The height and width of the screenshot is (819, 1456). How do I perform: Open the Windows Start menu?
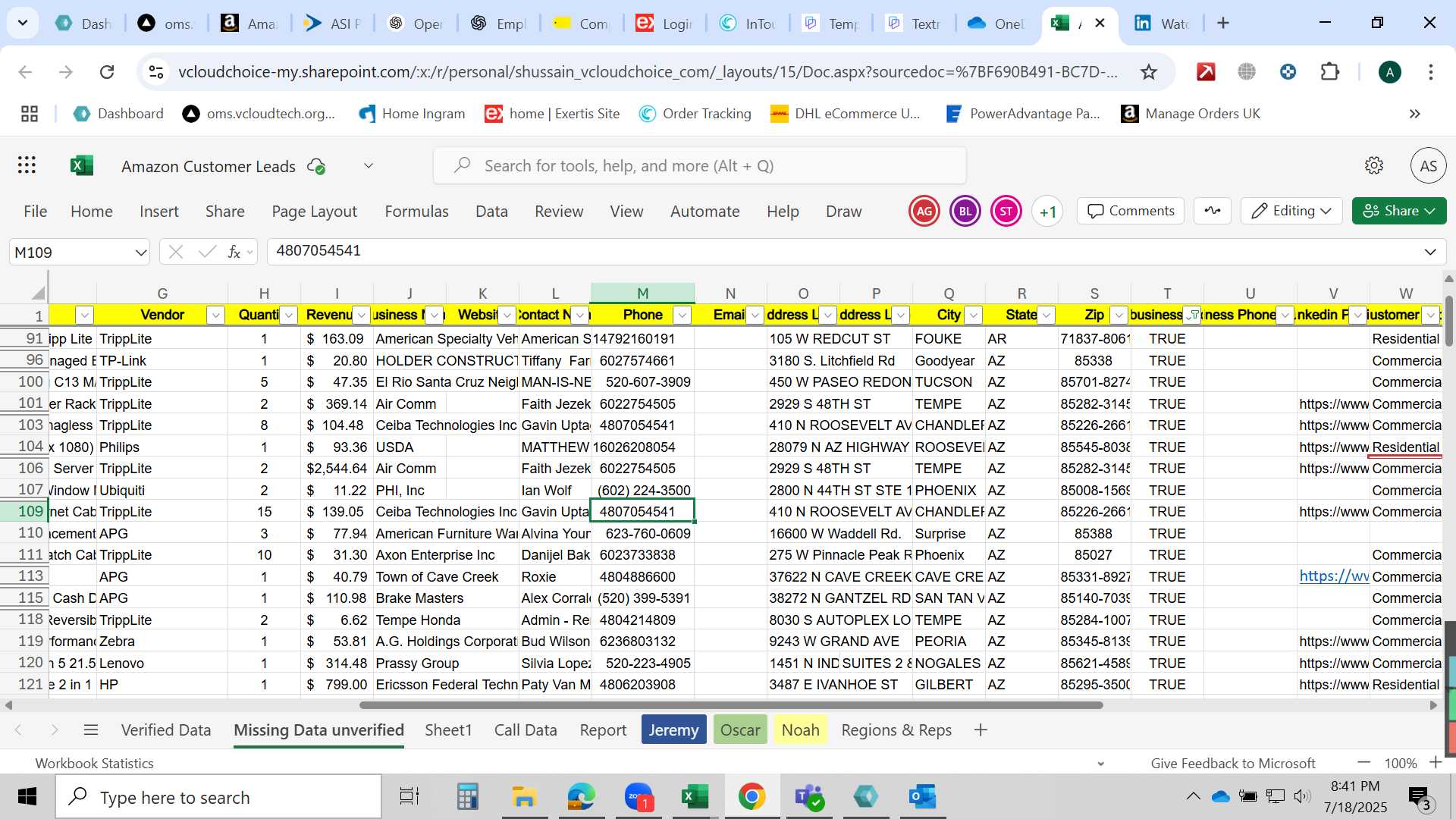tap(27, 797)
